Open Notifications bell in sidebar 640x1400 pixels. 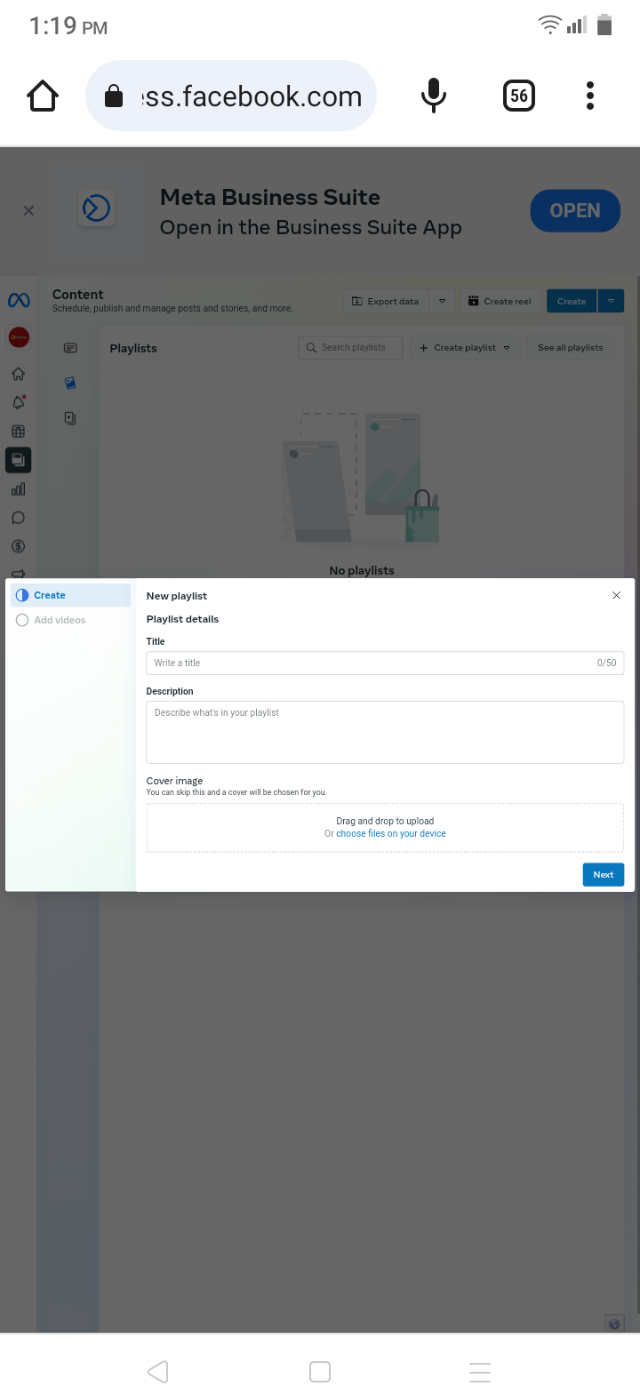[18, 402]
